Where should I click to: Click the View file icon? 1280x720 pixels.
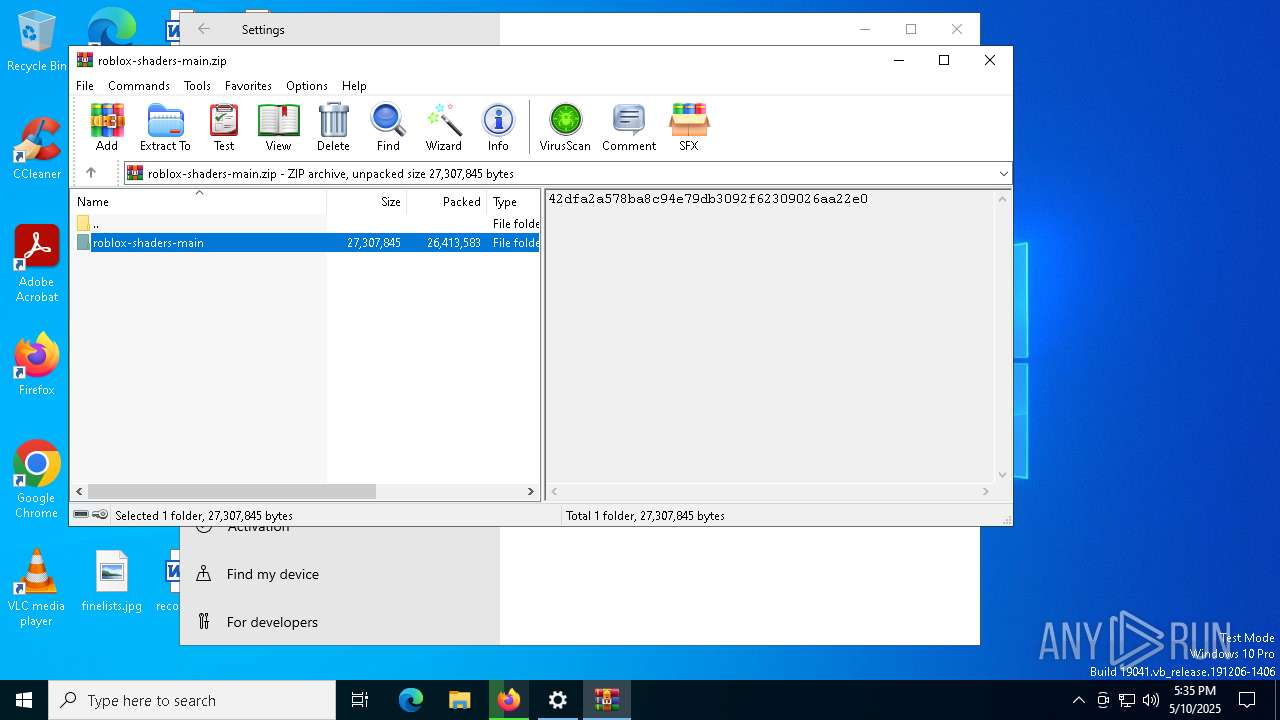278,127
